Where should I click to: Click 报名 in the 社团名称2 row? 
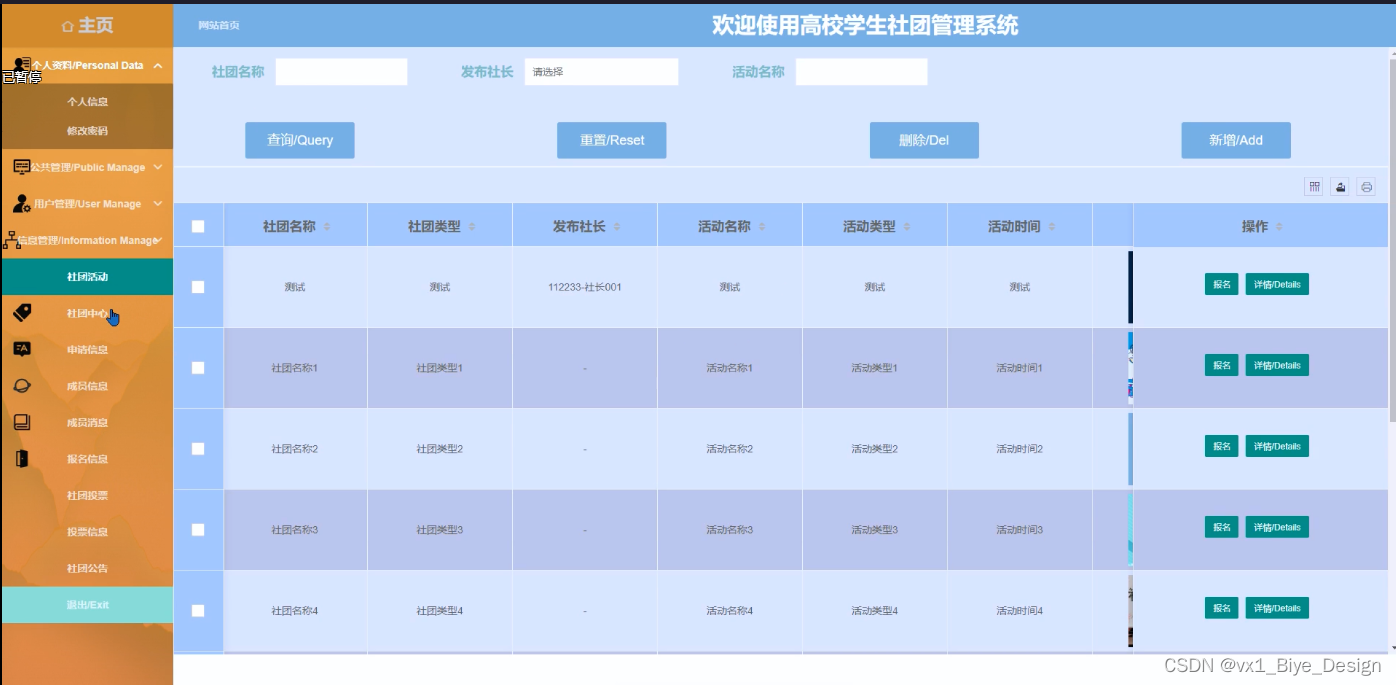1222,447
